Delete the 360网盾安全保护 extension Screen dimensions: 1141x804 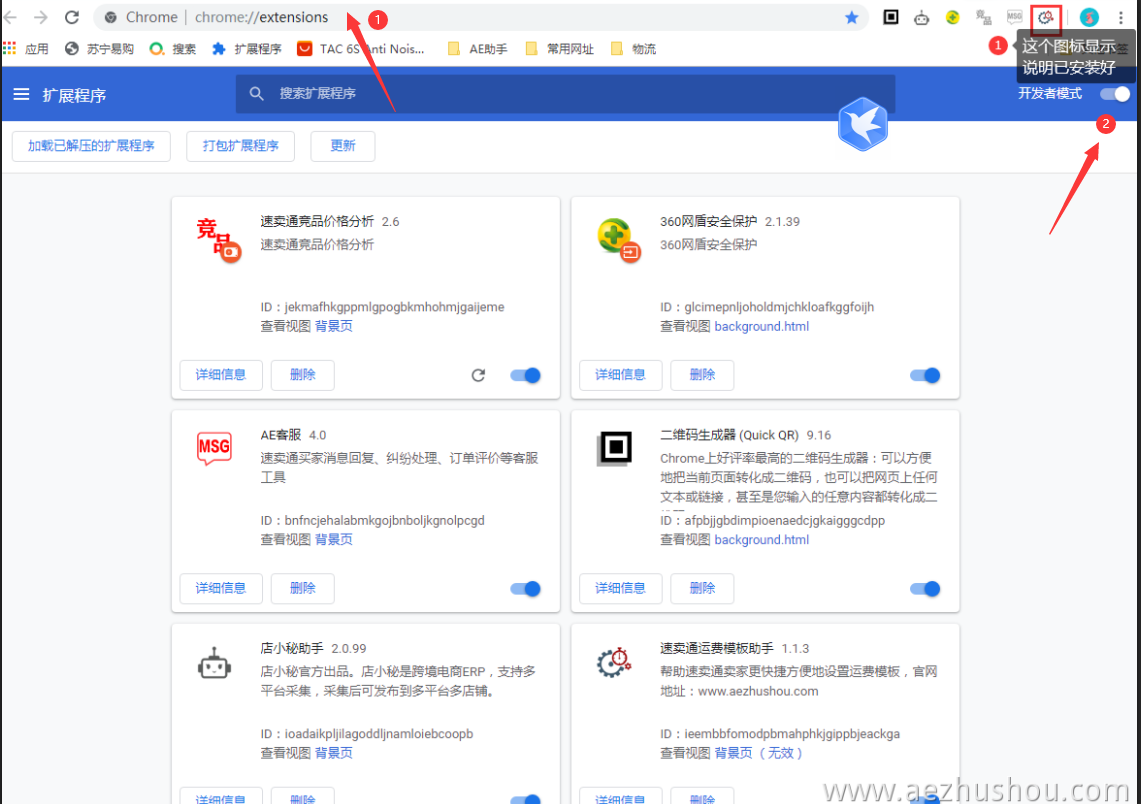coord(702,375)
